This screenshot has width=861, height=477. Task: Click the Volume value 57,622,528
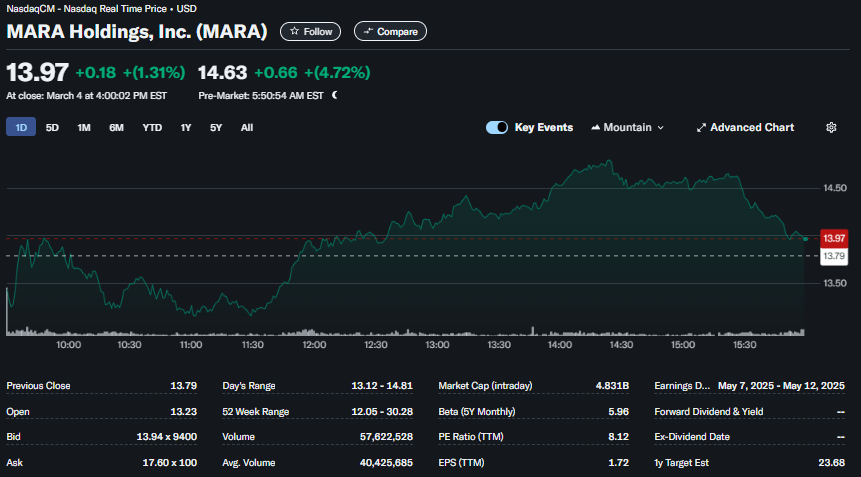(386, 437)
